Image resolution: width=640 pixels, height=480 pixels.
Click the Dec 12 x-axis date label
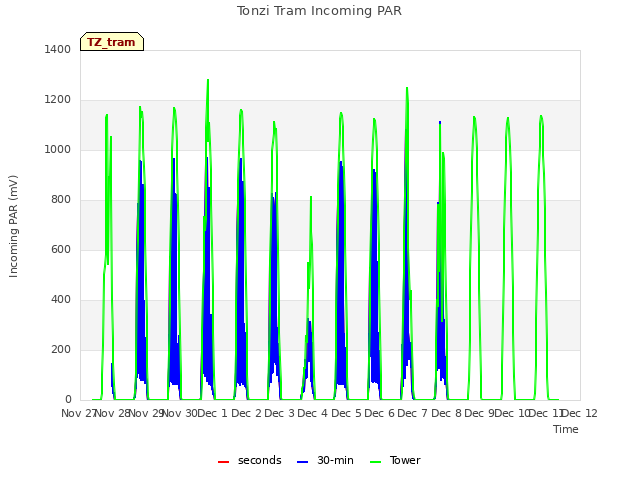pyautogui.click(x=580, y=413)
